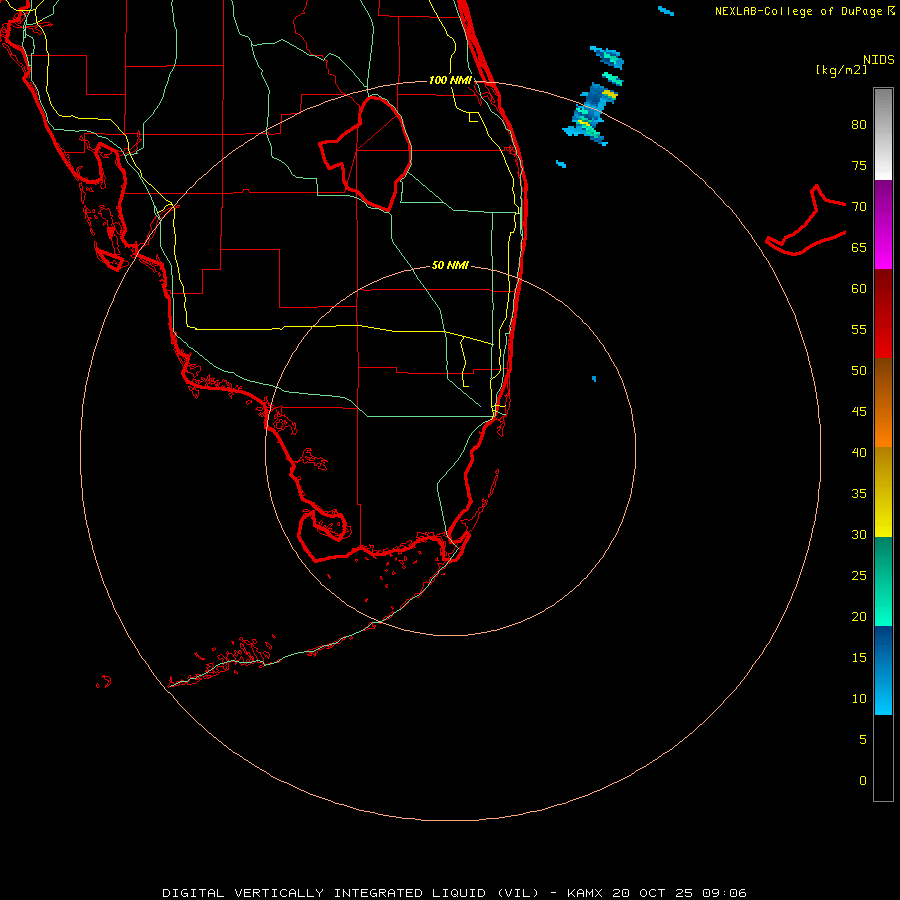Select the brown-orange segment of the color bar
Viewport: 900px width, 900px height.
883,402
